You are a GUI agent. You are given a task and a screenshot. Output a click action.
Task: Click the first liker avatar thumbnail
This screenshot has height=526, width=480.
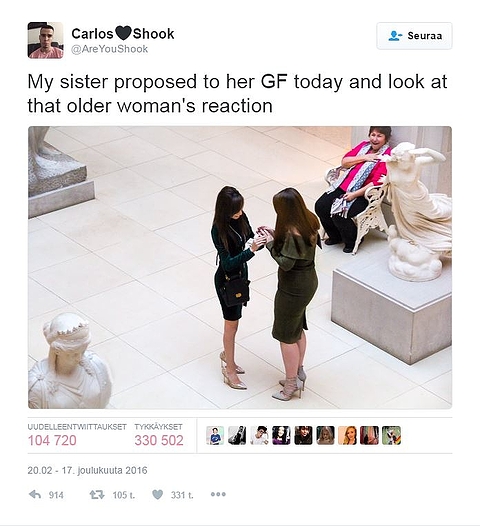(x=215, y=435)
